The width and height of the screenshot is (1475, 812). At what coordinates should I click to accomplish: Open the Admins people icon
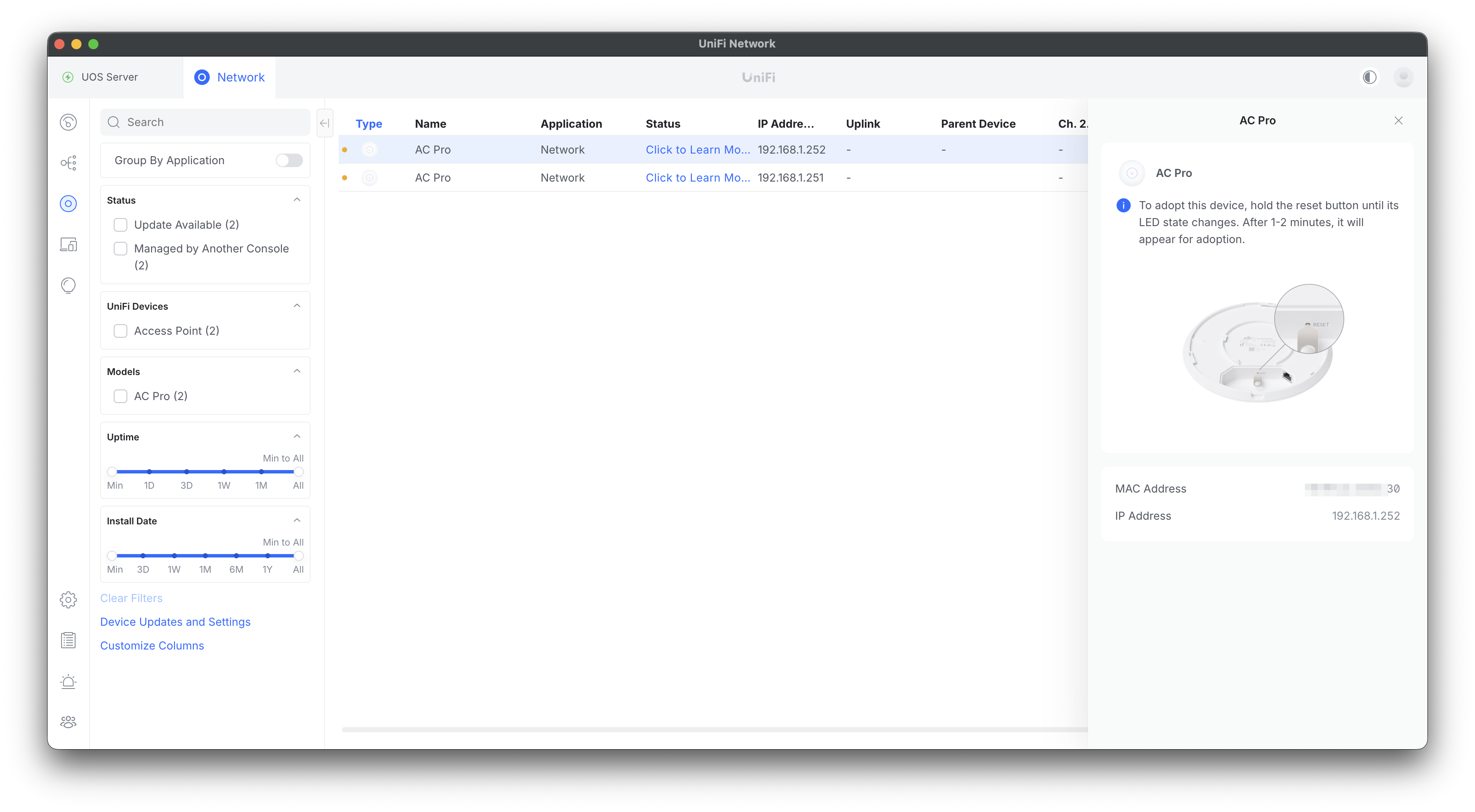[x=68, y=722]
